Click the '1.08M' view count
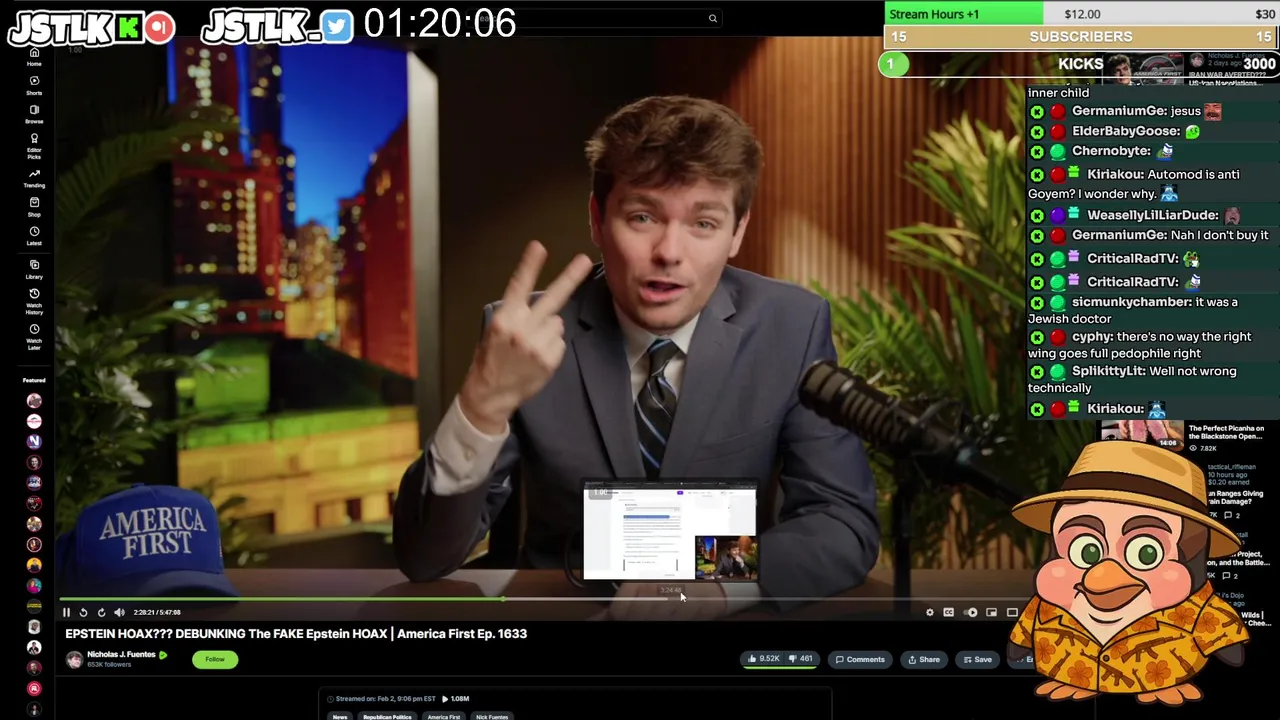1280x720 pixels. (460, 699)
